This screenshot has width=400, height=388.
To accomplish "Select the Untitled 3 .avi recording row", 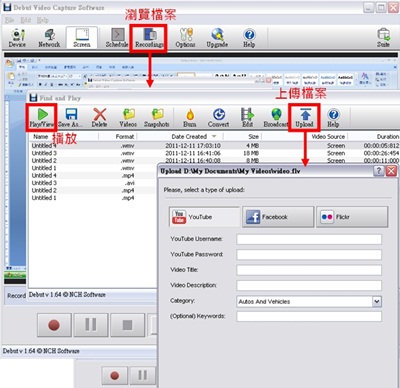I will point(93,183).
